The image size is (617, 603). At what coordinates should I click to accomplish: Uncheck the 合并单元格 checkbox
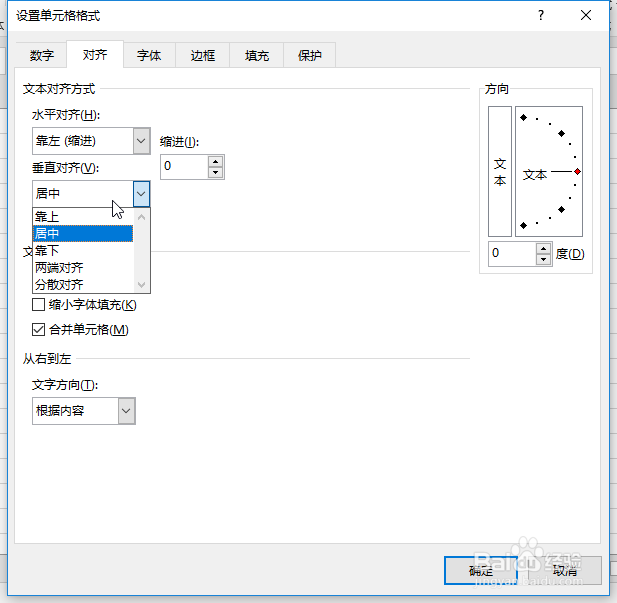38,329
